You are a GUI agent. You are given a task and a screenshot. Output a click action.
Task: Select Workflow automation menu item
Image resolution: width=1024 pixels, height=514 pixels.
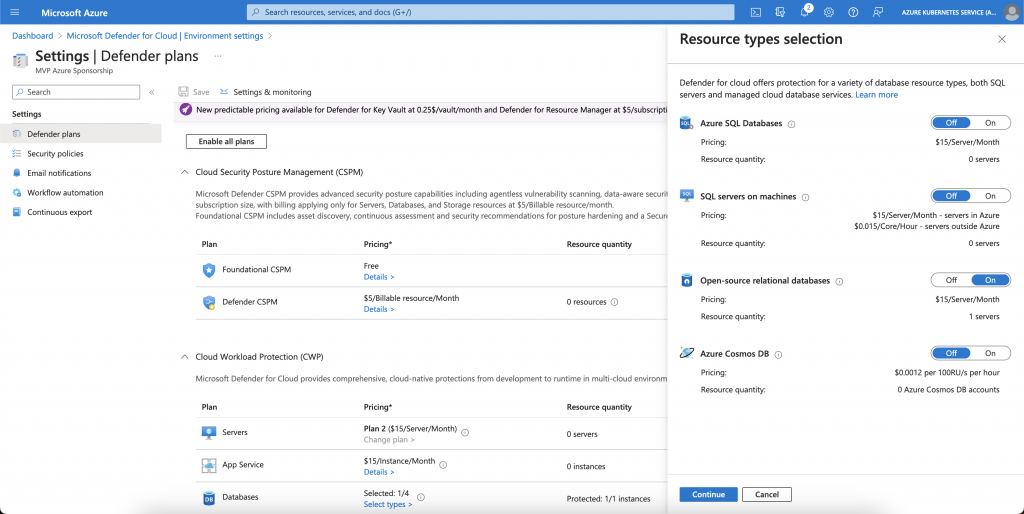[65, 192]
